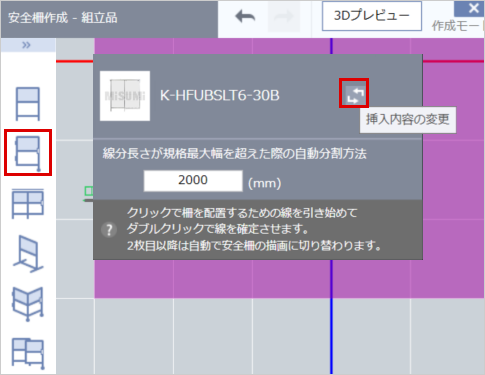Screen dimensions: 485x375
Task: Click the question mark help icon
Action: pos(109,230)
